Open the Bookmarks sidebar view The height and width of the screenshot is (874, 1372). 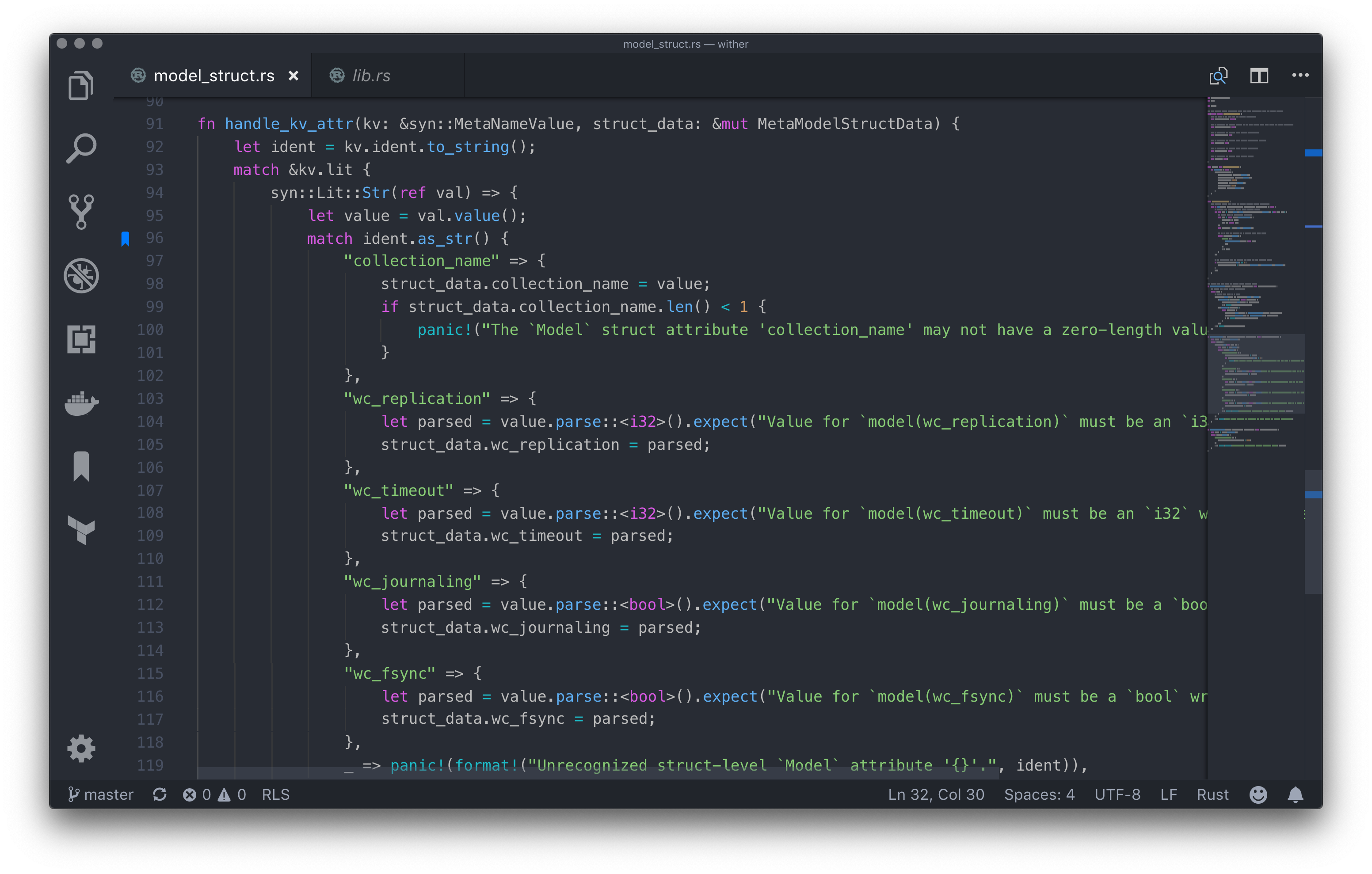pos(81,466)
